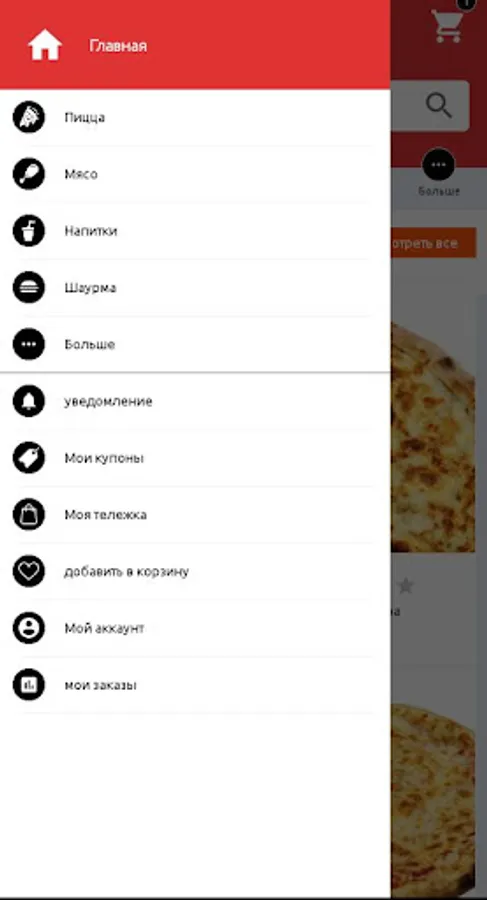Select the Напитки menu label

91,231
